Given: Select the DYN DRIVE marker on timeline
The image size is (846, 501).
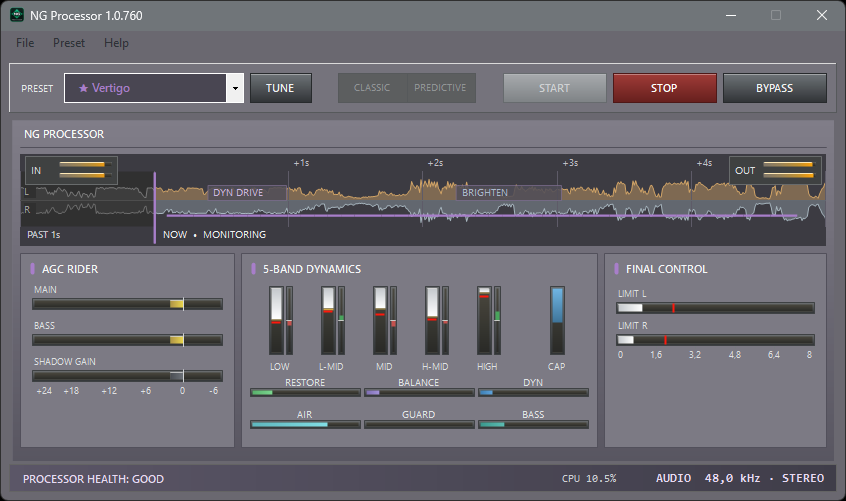Looking at the screenshot, I should point(247,193).
